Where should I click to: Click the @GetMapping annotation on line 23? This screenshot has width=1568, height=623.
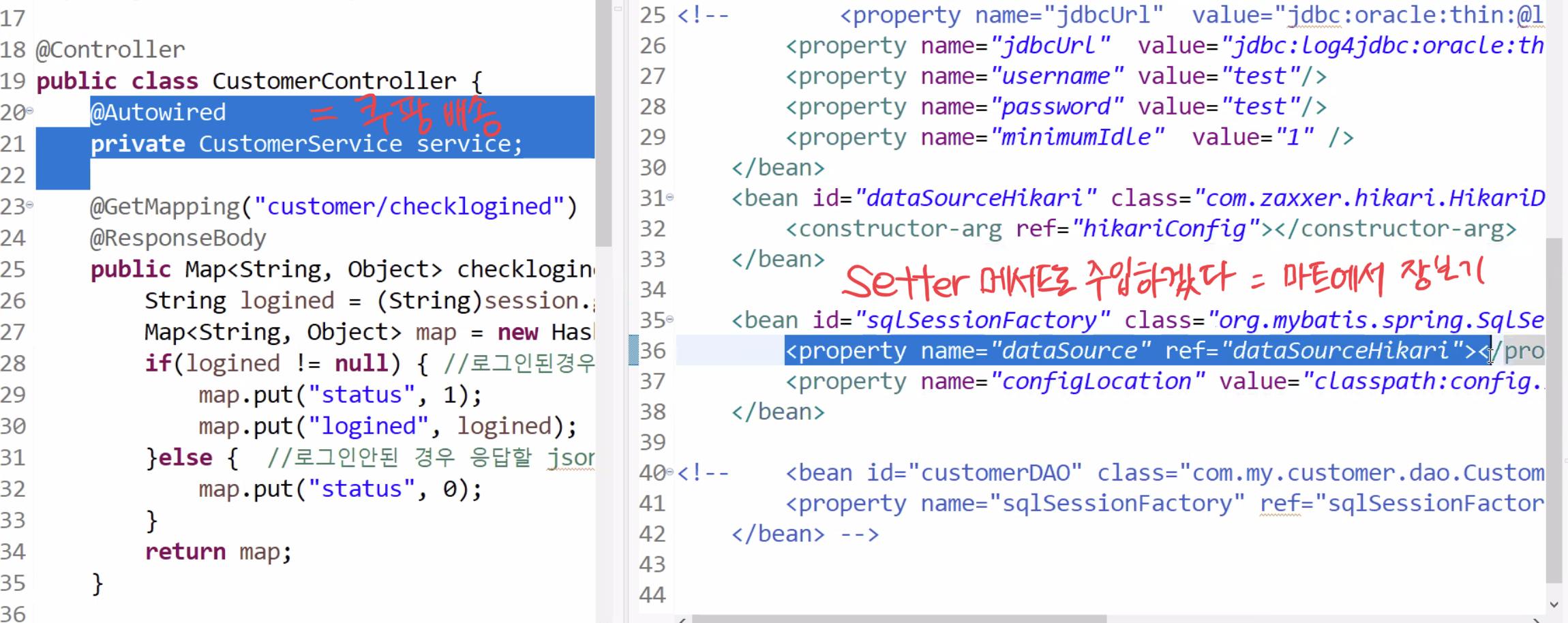click(165, 207)
